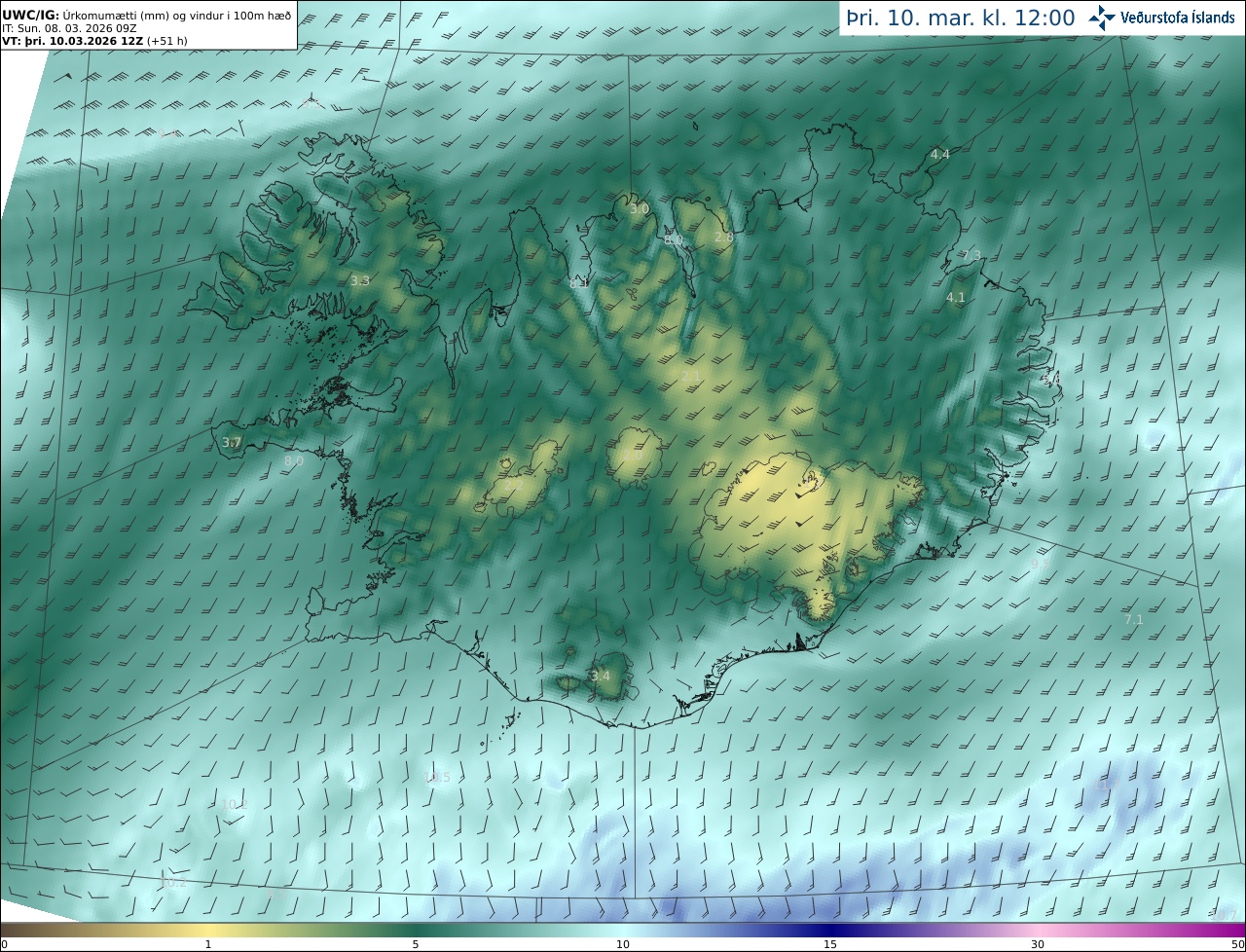Click the 3.4 value on the southern glacier
This screenshot has height=952, width=1246.
tap(601, 676)
